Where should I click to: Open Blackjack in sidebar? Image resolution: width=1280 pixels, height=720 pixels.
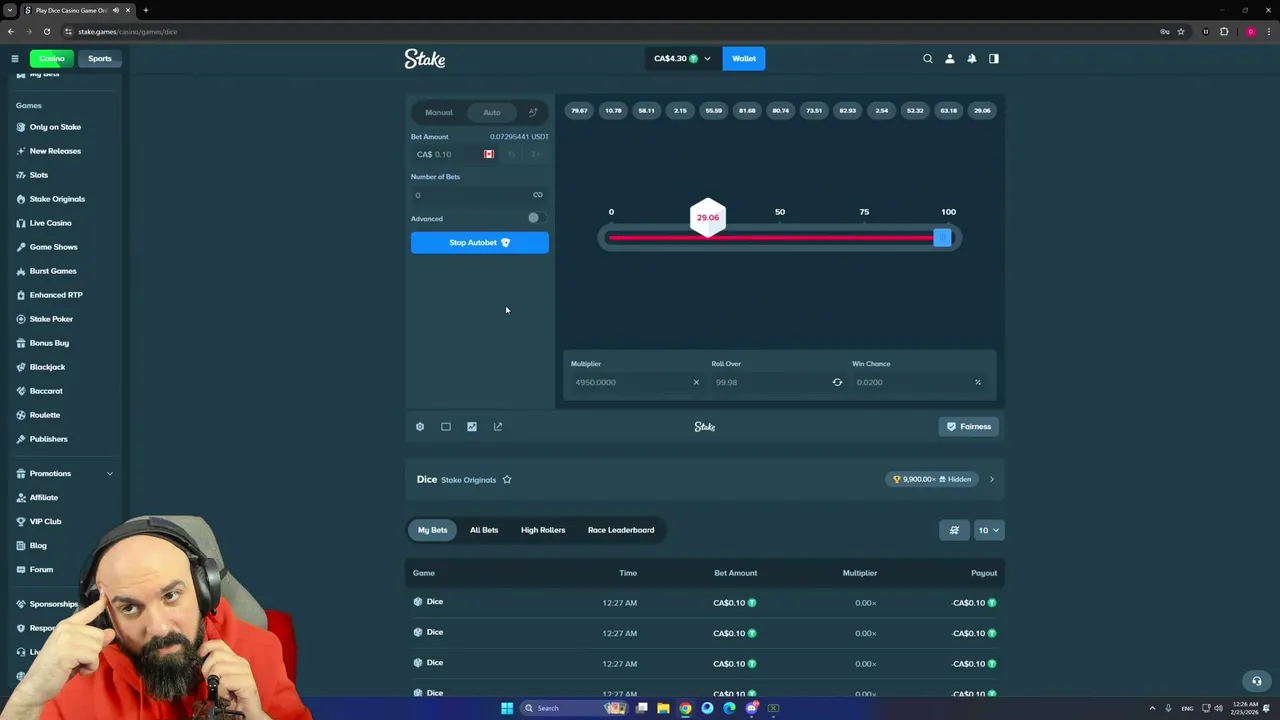pyautogui.click(x=47, y=367)
